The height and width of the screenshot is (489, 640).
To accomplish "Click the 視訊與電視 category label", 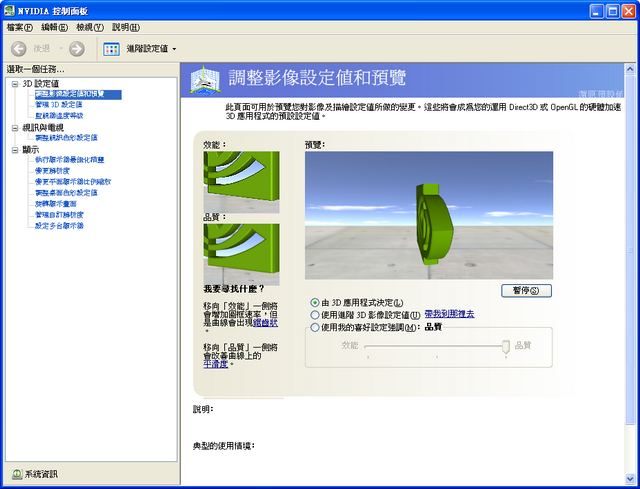I will pyautogui.click(x=43, y=128).
